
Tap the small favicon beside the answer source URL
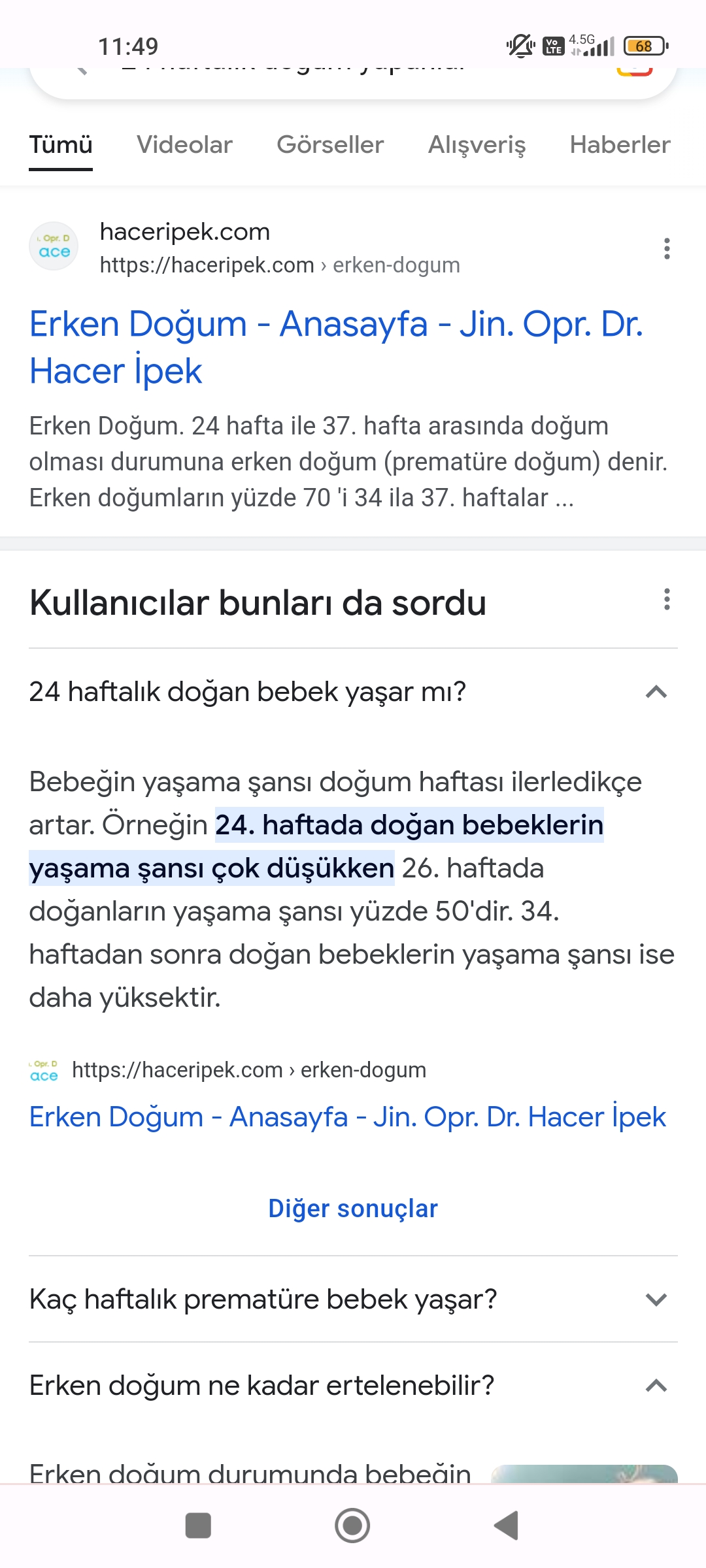point(44,1070)
